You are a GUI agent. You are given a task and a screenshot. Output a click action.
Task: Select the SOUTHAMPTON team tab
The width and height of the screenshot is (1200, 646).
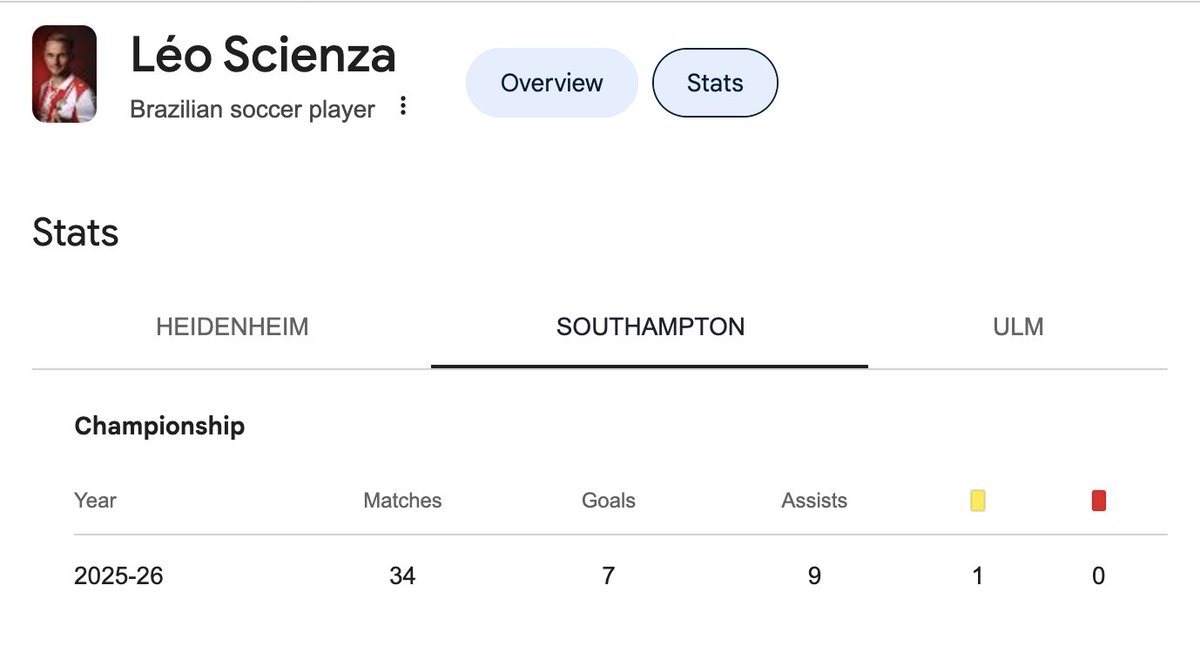(650, 327)
